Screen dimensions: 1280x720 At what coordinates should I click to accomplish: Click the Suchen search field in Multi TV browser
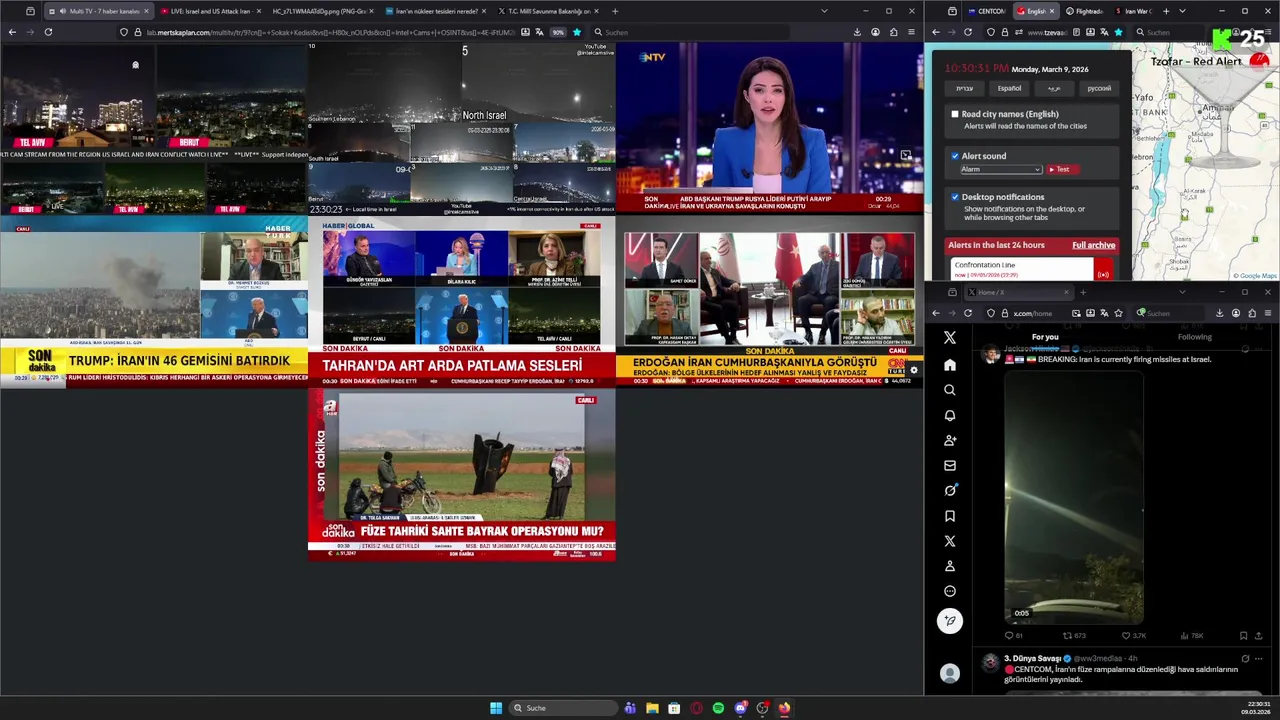pyautogui.click(x=690, y=32)
